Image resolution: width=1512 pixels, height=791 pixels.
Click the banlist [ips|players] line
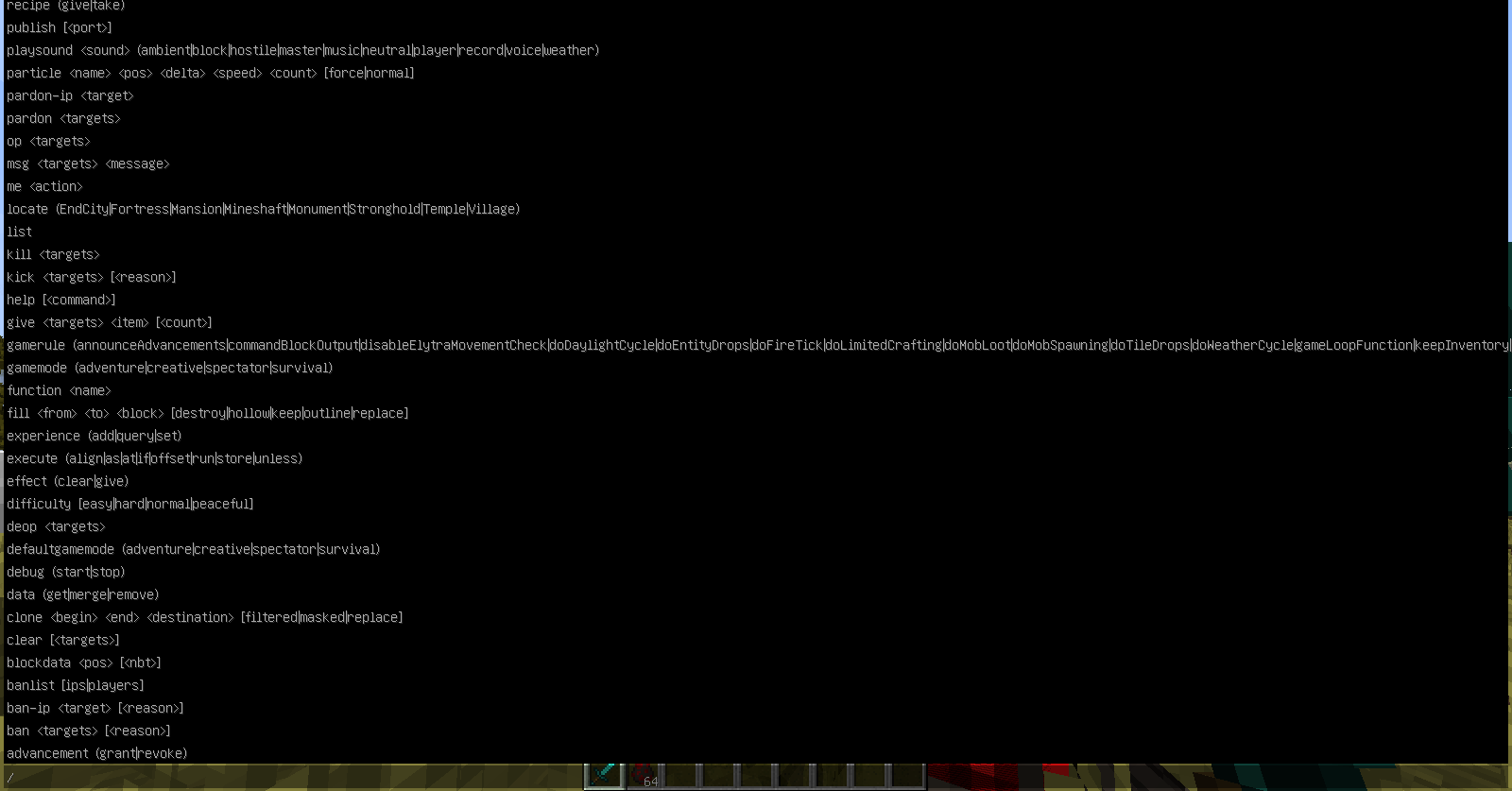tap(76, 685)
